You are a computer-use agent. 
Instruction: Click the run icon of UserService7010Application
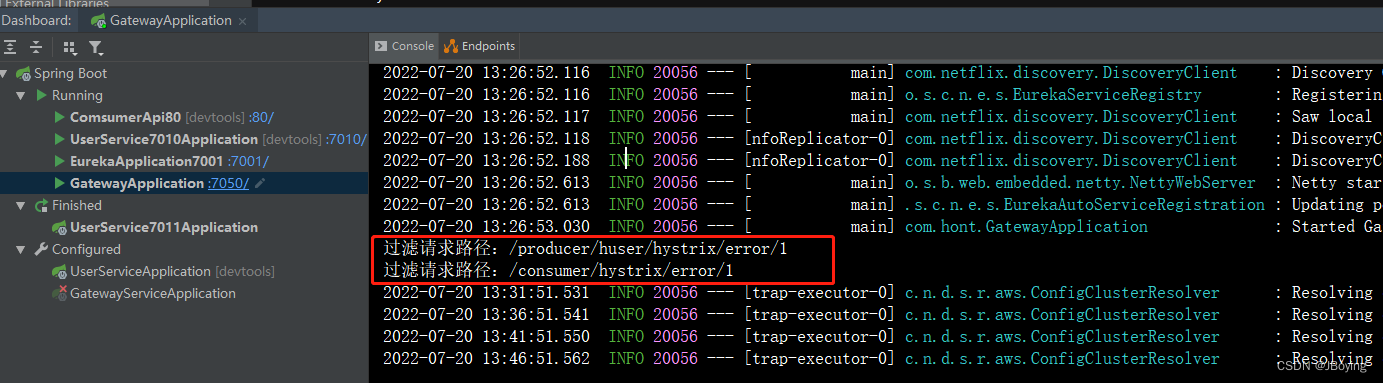click(60, 139)
